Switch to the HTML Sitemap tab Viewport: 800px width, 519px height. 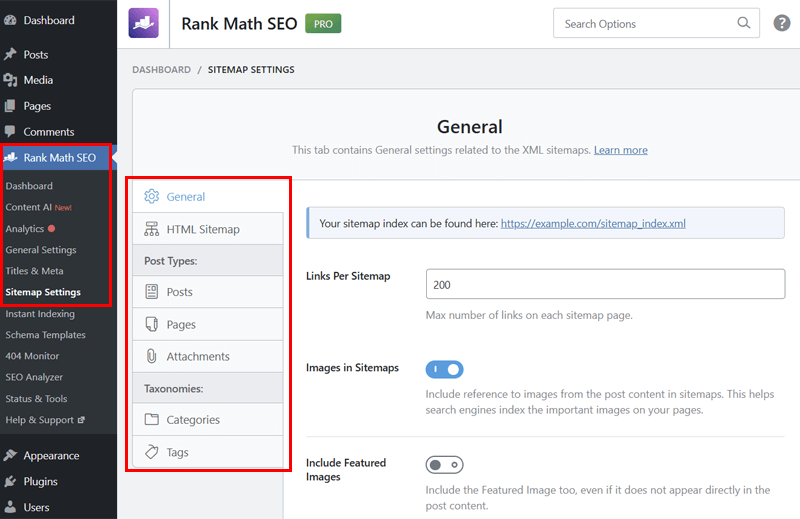(x=208, y=229)
